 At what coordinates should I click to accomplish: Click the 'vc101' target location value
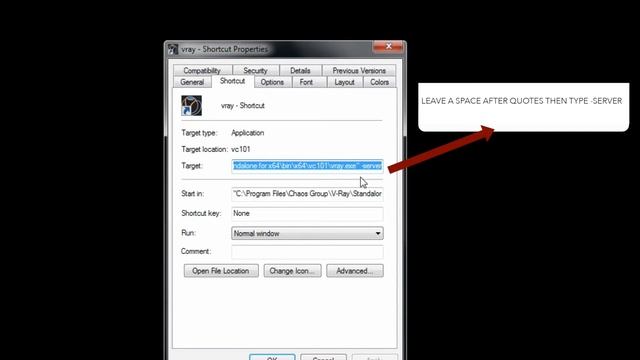point(240,149)
